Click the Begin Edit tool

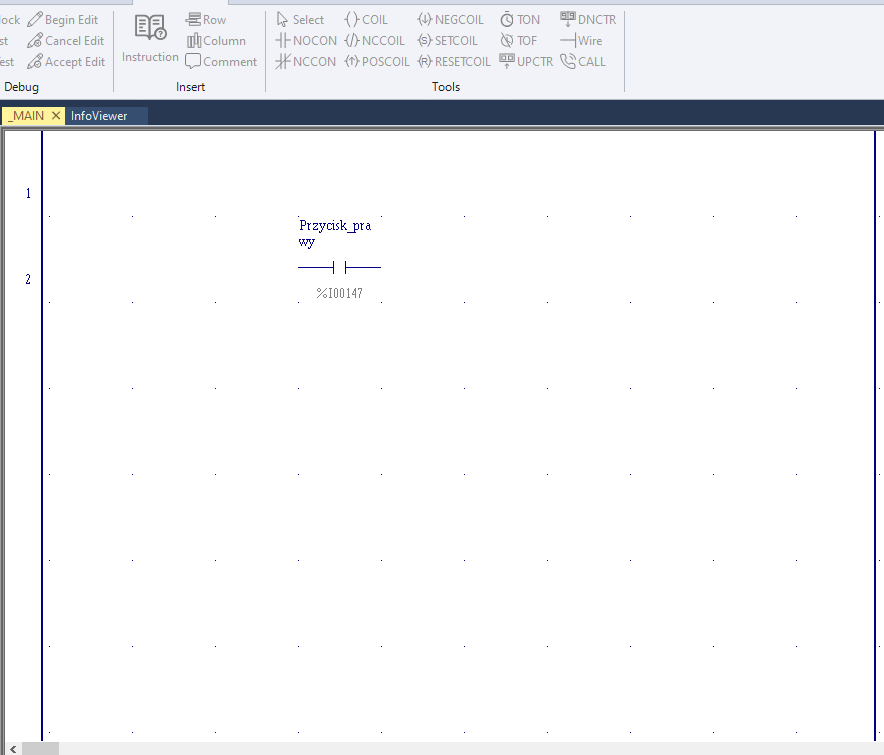click(x=63, y=20)
